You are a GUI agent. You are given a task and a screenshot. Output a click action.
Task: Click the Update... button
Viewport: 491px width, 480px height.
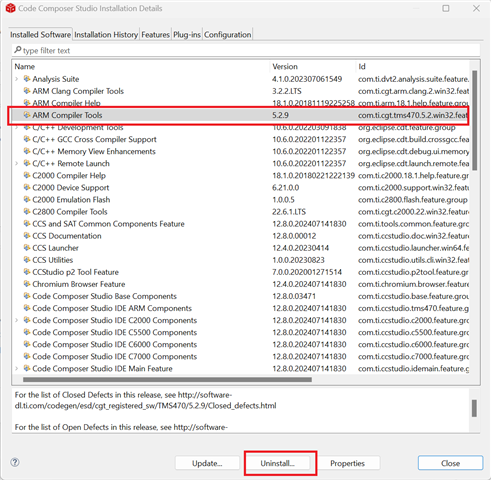pos(207,463)
